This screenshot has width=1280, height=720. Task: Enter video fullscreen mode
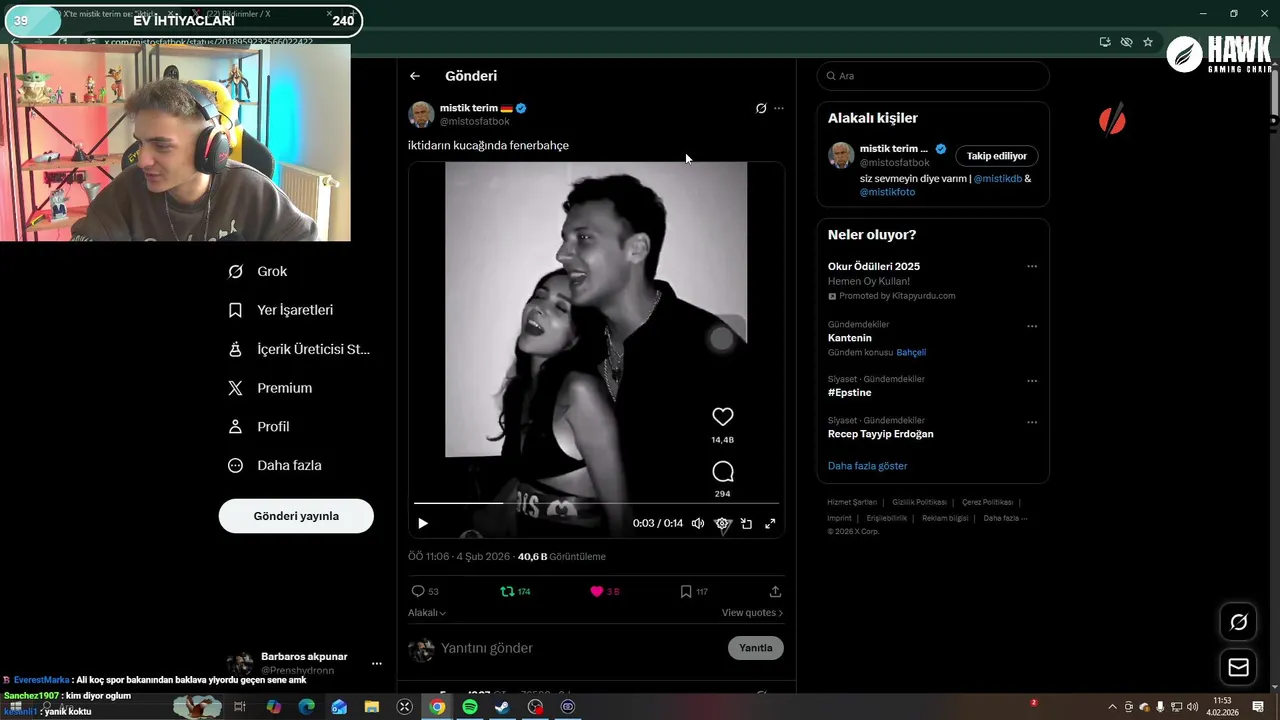(x=770, y=523)
